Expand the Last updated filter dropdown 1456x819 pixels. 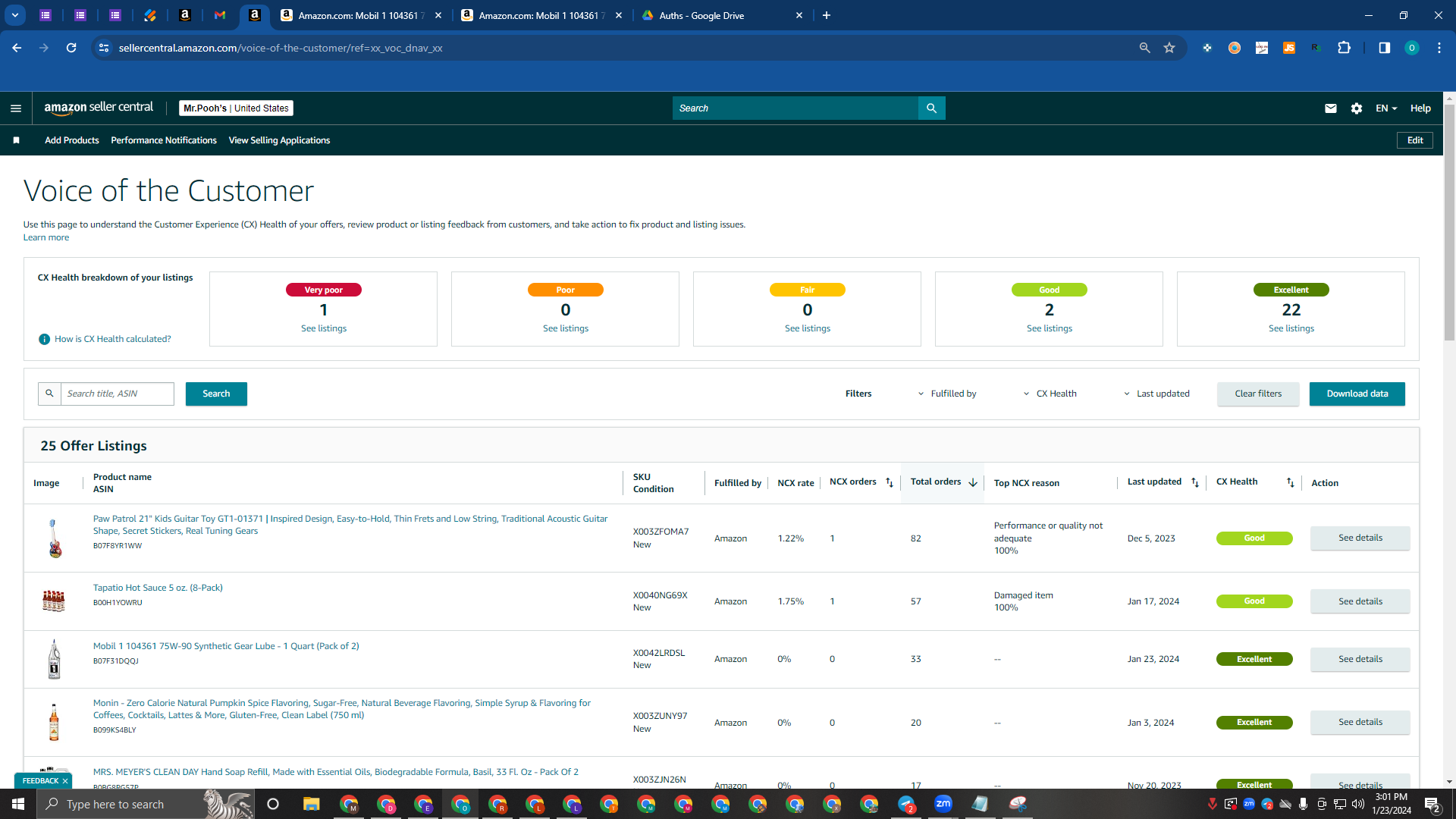tap(1156, 394)
